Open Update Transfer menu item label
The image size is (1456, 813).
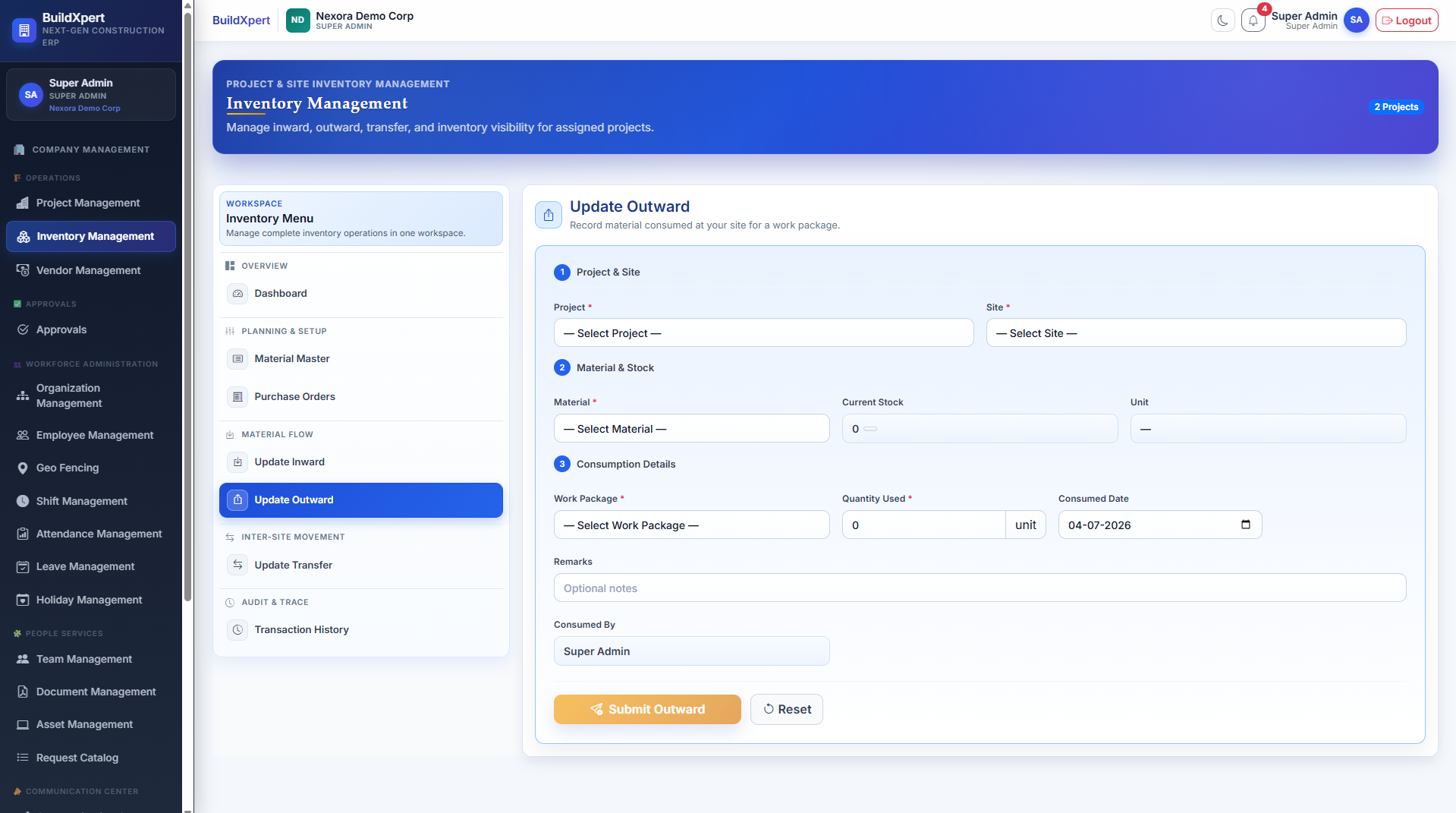click(x=294, y=565)
